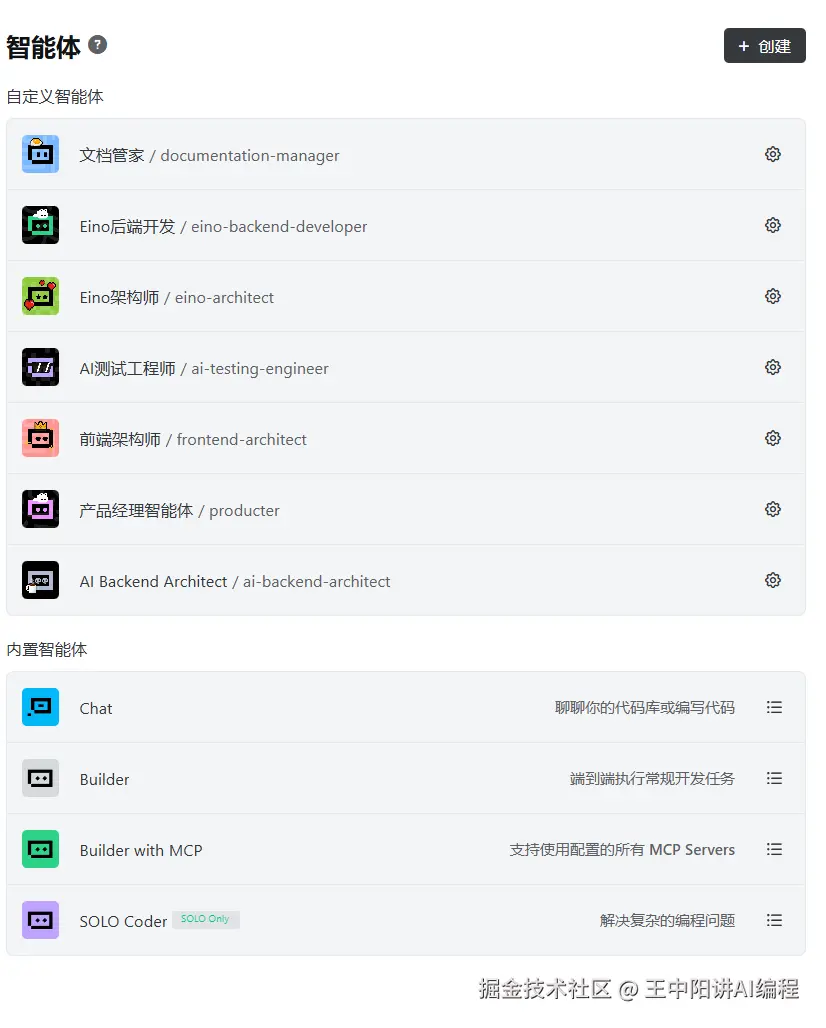Click the Eino后端开发 agent avatar icon
This screenshot has height=1028, width=826.
point(40,225)
